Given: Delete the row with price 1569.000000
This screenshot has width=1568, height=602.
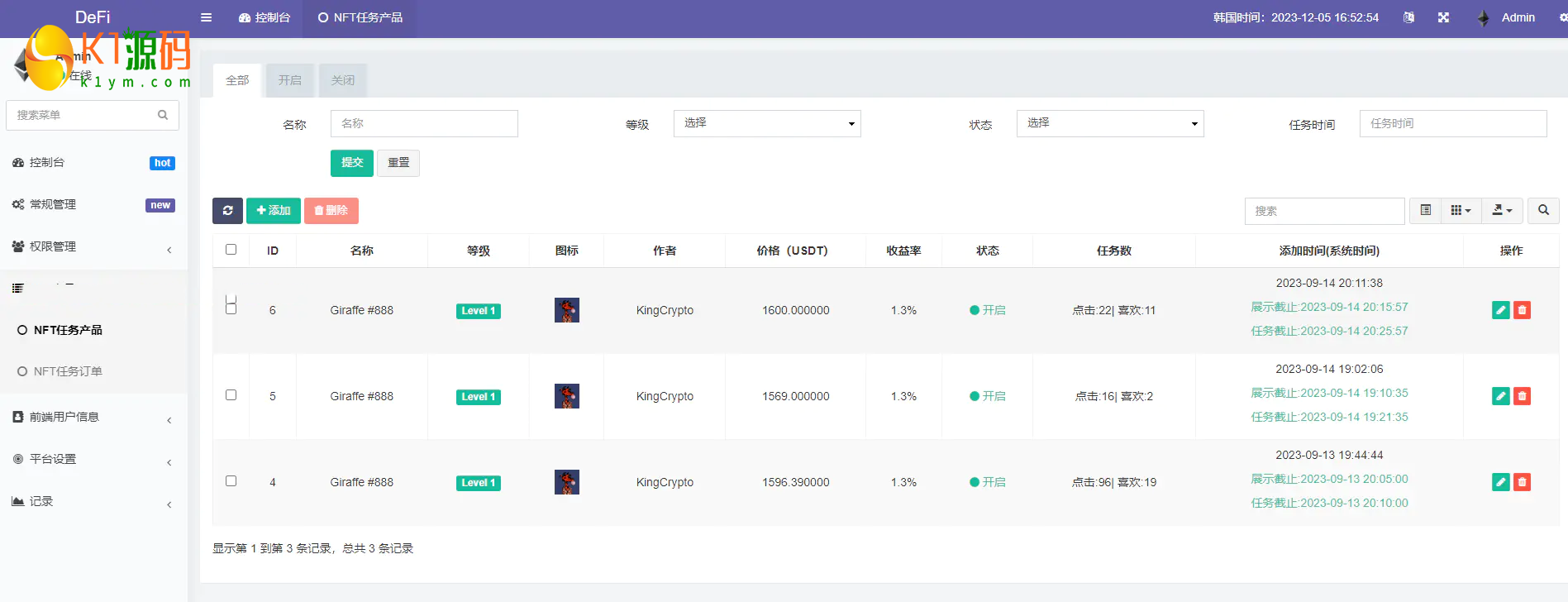Looking at the screenshot, I should [x=1522, y=396].
